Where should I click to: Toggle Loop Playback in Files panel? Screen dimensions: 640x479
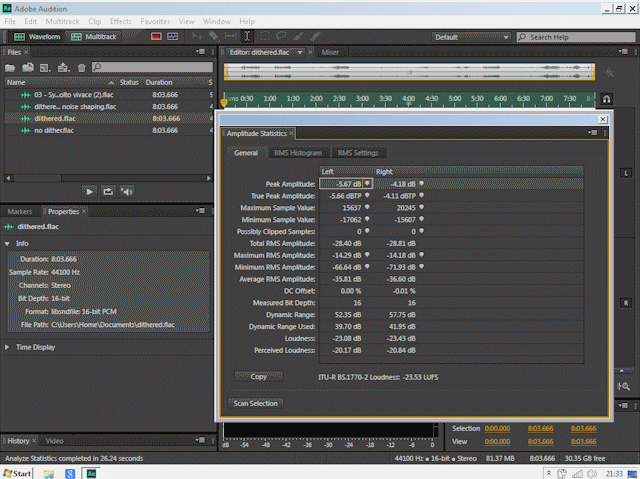pyautogui.click(x=108, y=191)
